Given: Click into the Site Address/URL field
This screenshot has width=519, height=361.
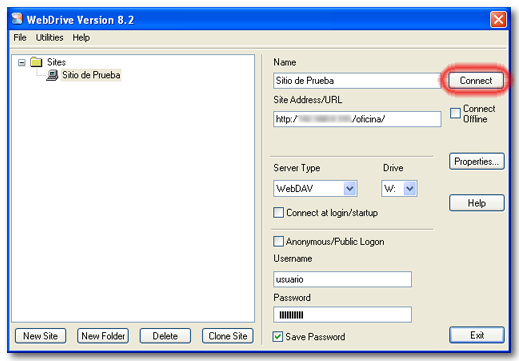Looking at the screenshot, I should [357, 119].
